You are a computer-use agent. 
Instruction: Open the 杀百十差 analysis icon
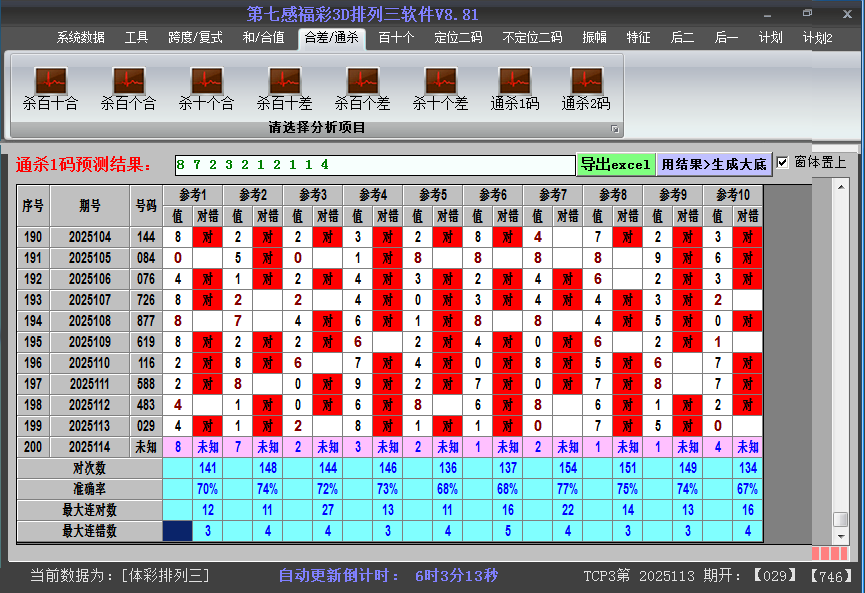(x=285, y=89)
